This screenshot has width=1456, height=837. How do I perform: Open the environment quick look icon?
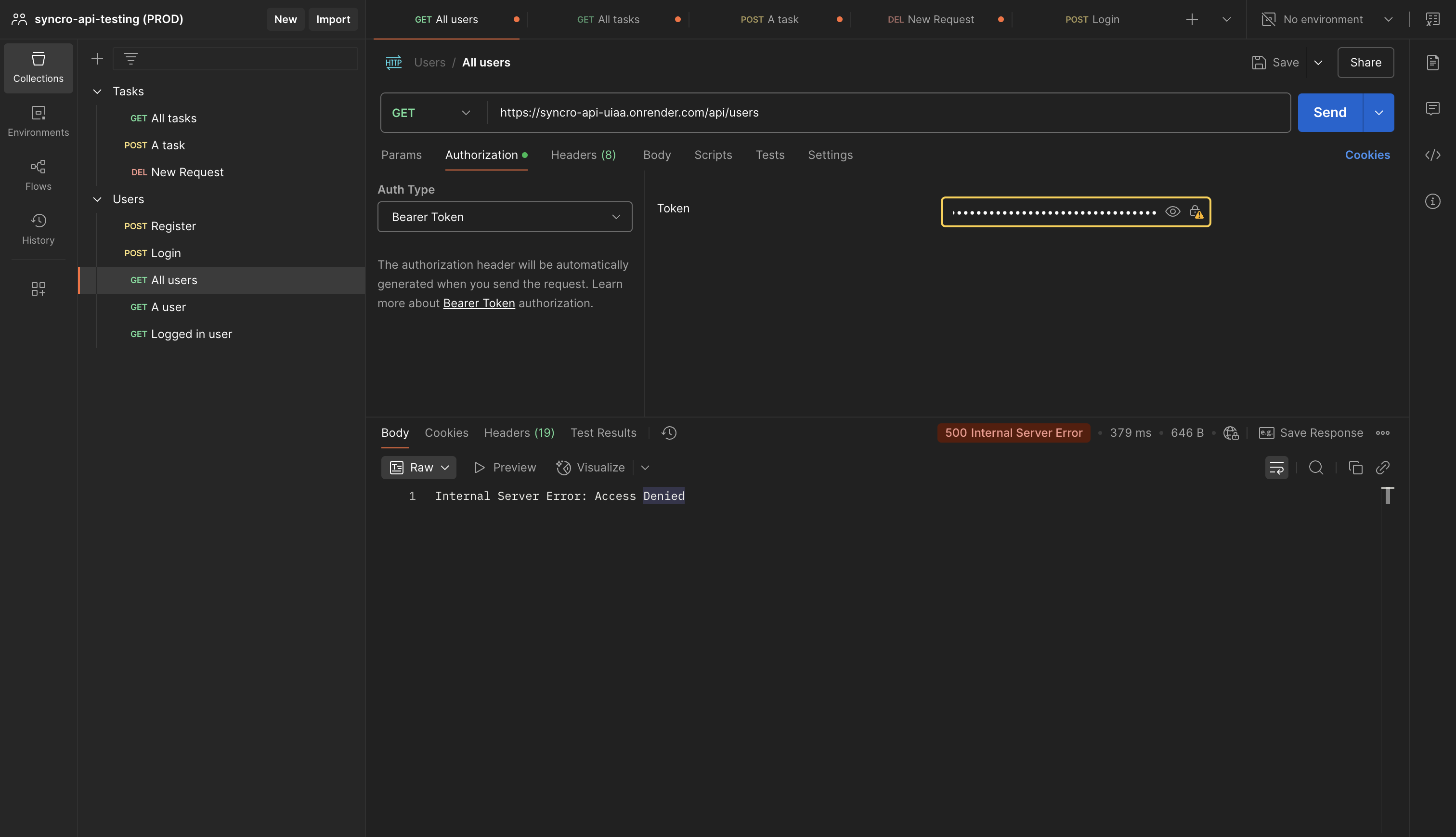click(1433, 20)
